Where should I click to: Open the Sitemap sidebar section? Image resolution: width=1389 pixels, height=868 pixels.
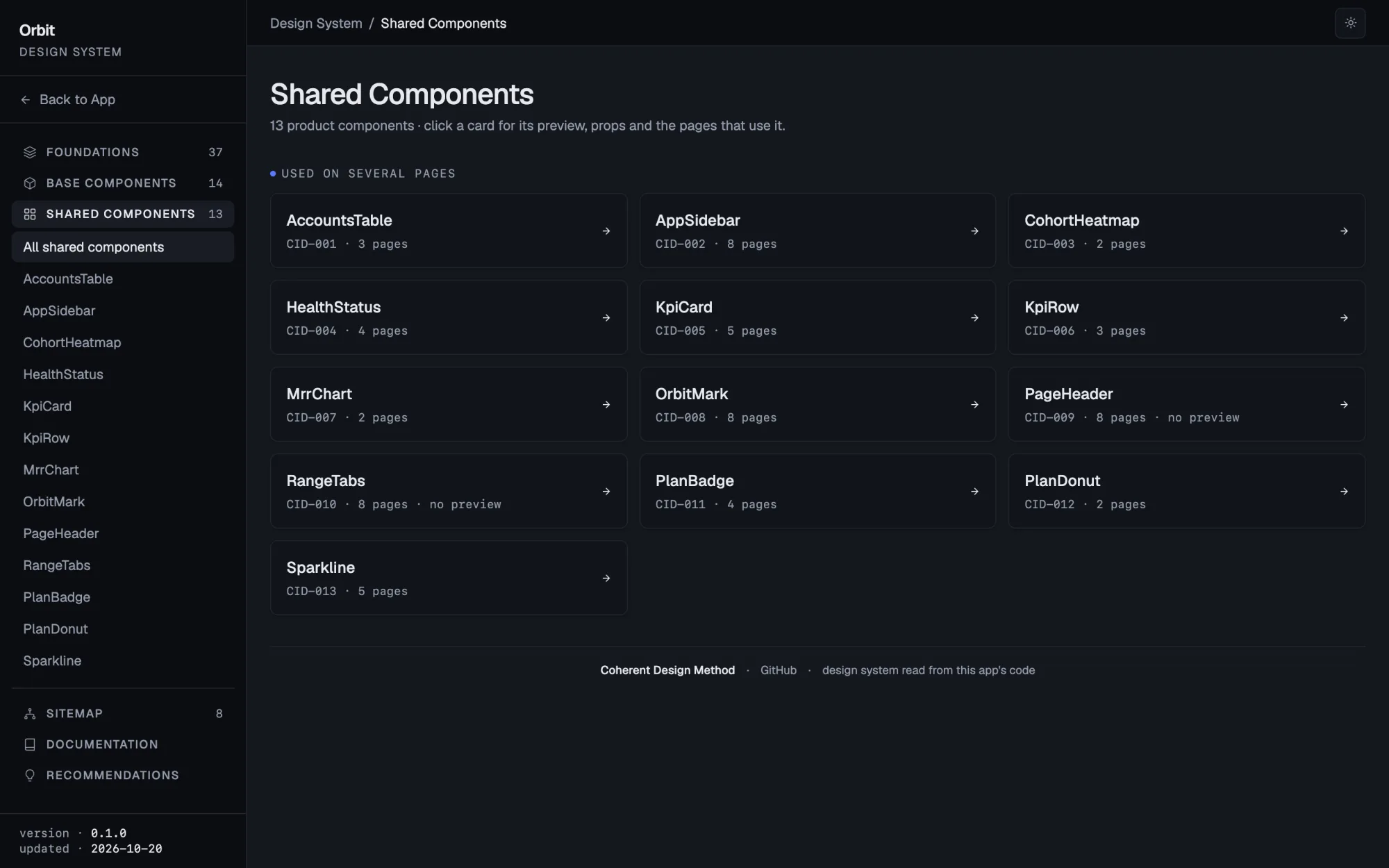tap(123, 714)
